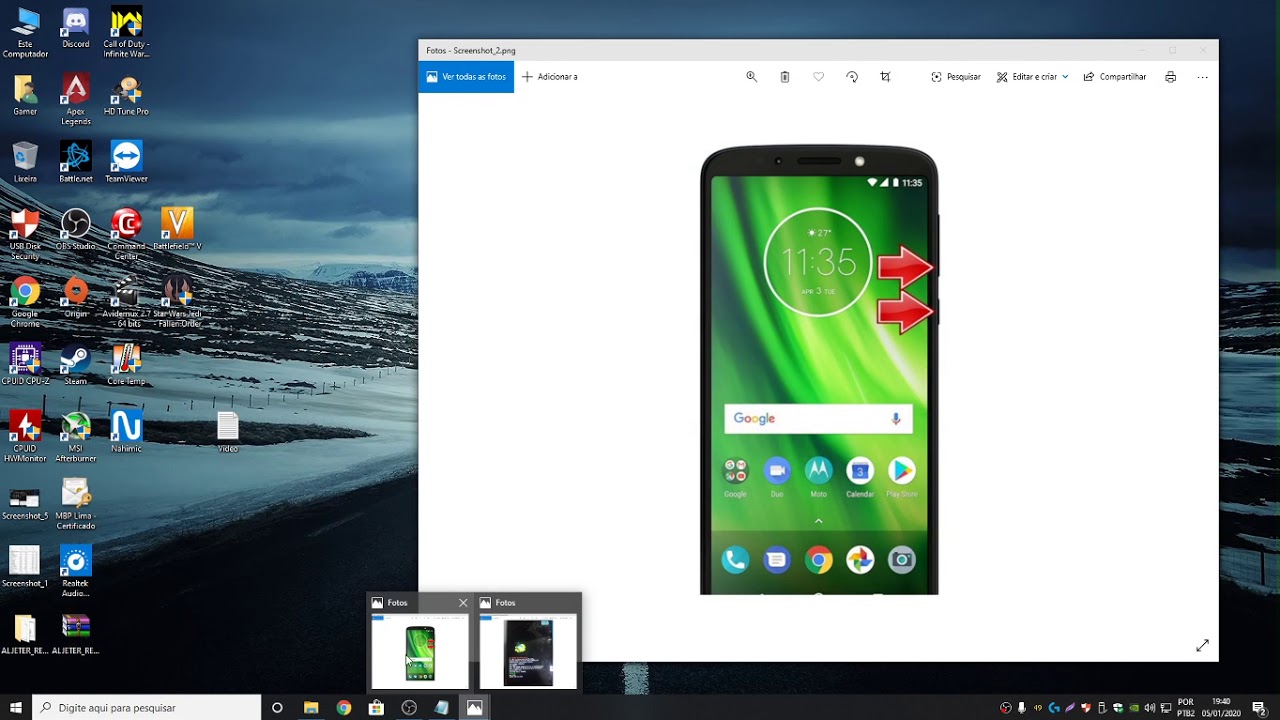1280x720 pixels.
Task: Launch Google Chrome from the taskbar
Action: pyautogui.click(x=344, y=707)
